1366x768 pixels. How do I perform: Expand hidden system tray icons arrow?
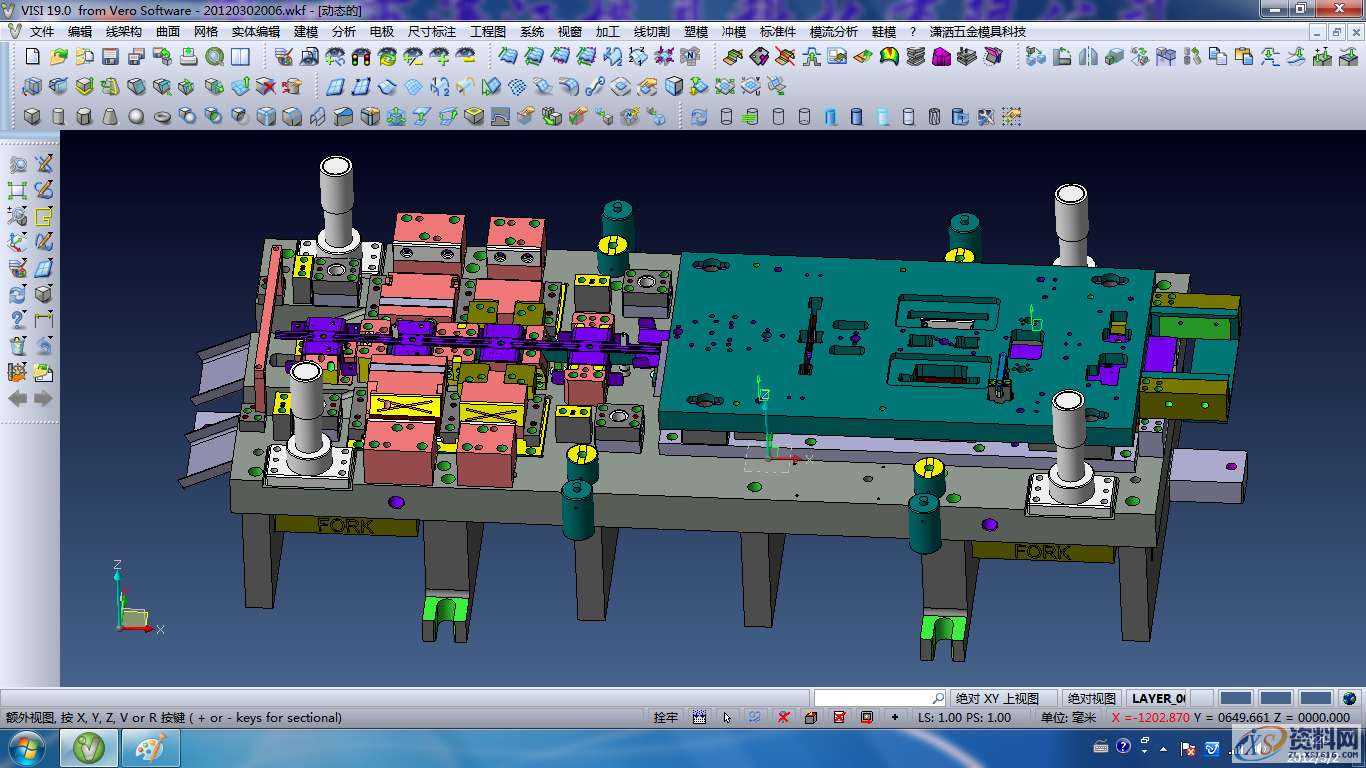click(x=1164, y=748)
